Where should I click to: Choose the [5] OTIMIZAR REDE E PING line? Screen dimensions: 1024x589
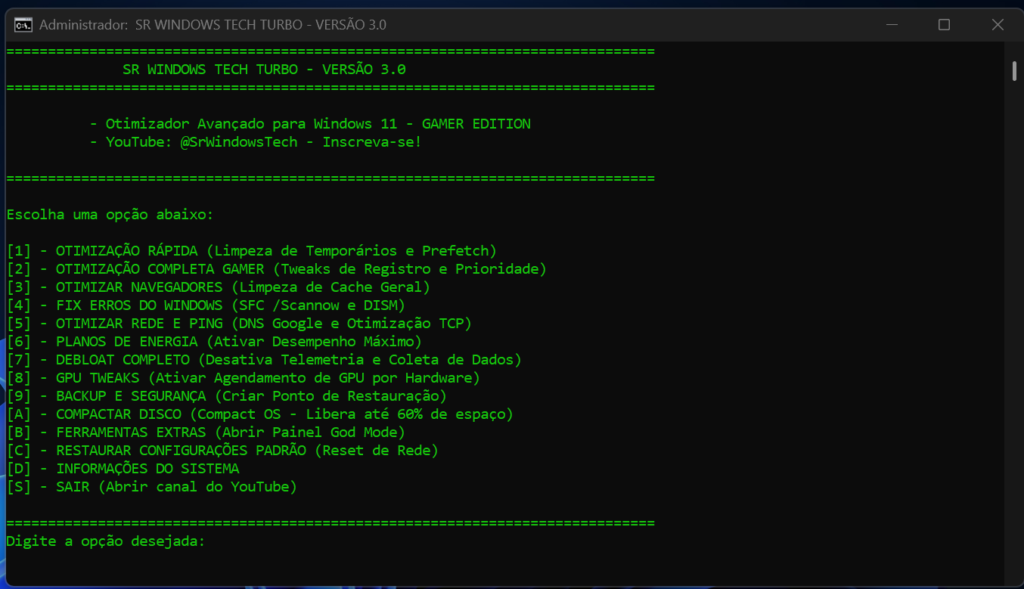point(239,323)
